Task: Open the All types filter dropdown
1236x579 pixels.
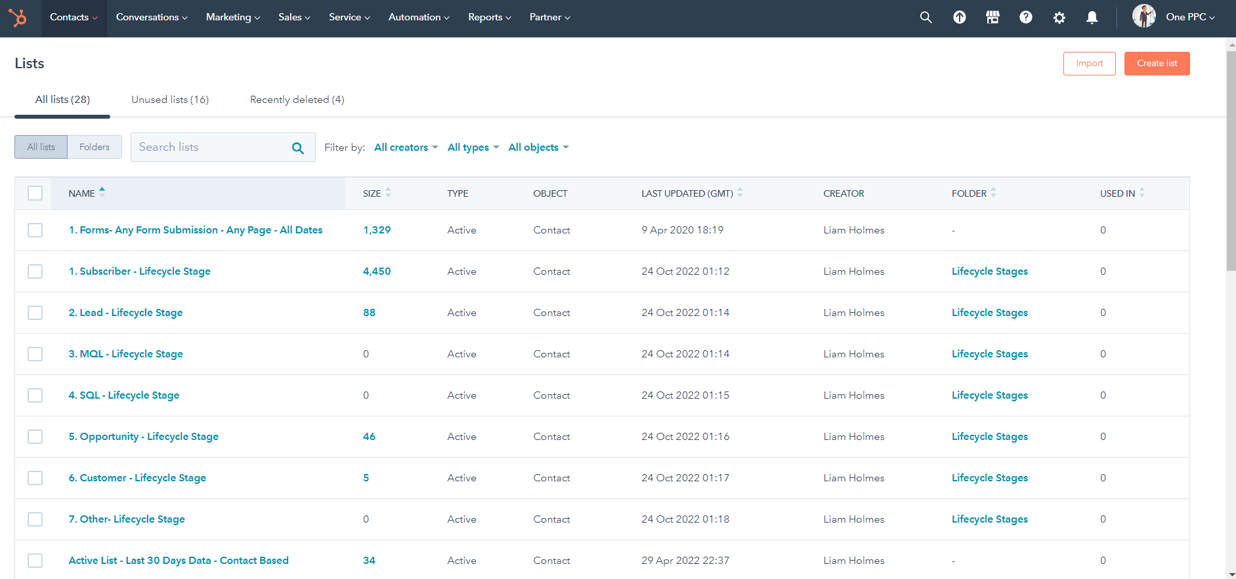Action: [x=473, y=148]
